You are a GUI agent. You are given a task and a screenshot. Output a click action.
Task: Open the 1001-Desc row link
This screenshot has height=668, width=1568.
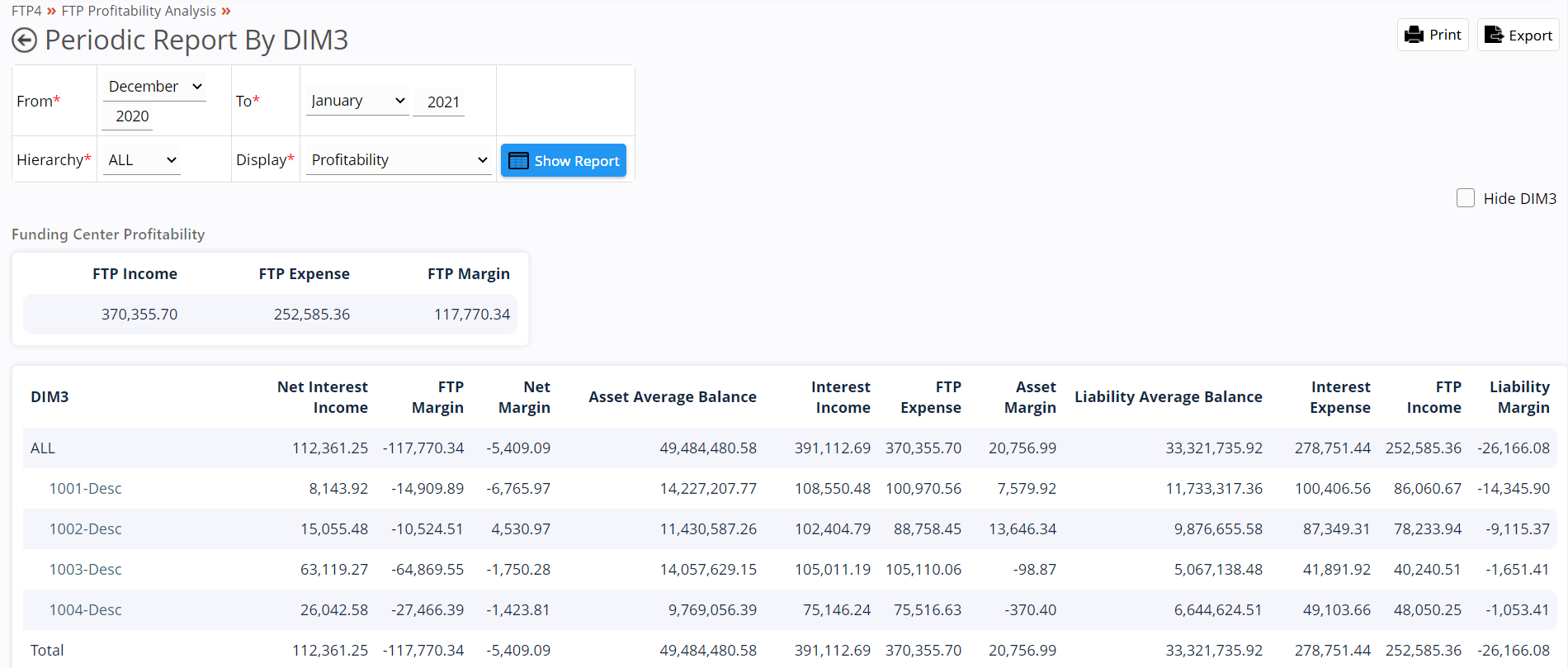[x=85, y=489]
